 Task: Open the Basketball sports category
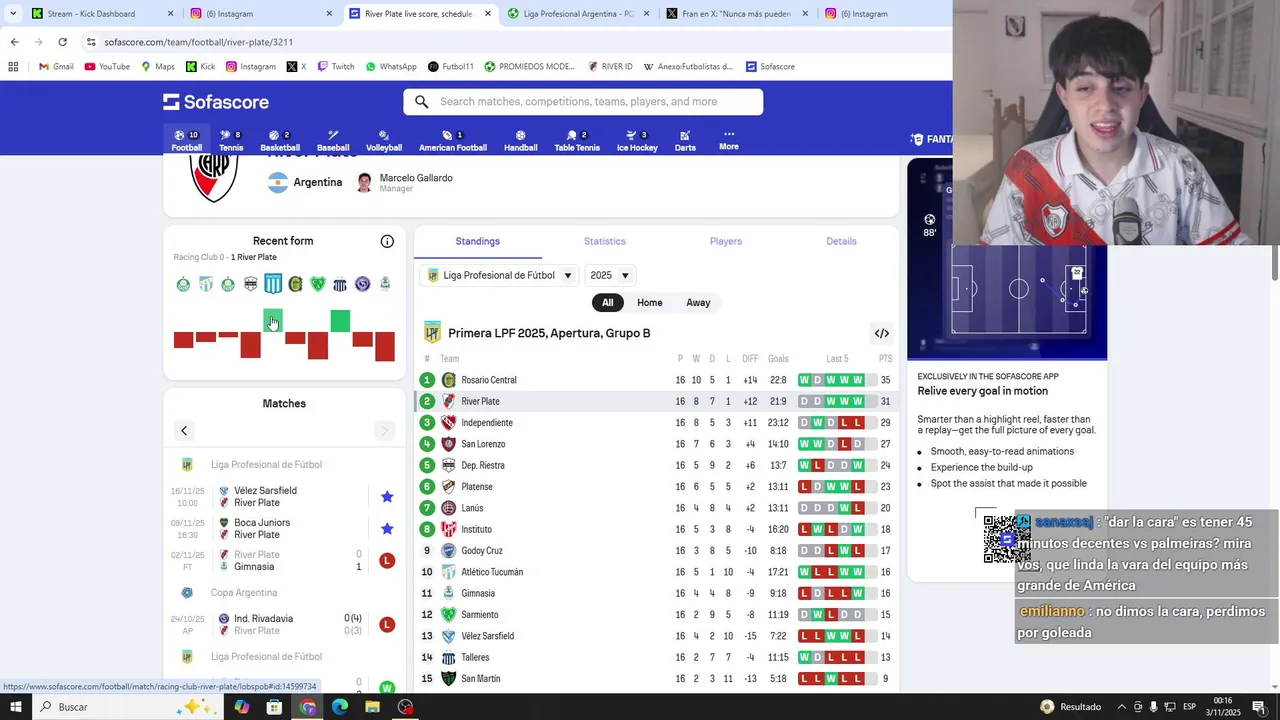pyautogui.click(x=280, y=141)
